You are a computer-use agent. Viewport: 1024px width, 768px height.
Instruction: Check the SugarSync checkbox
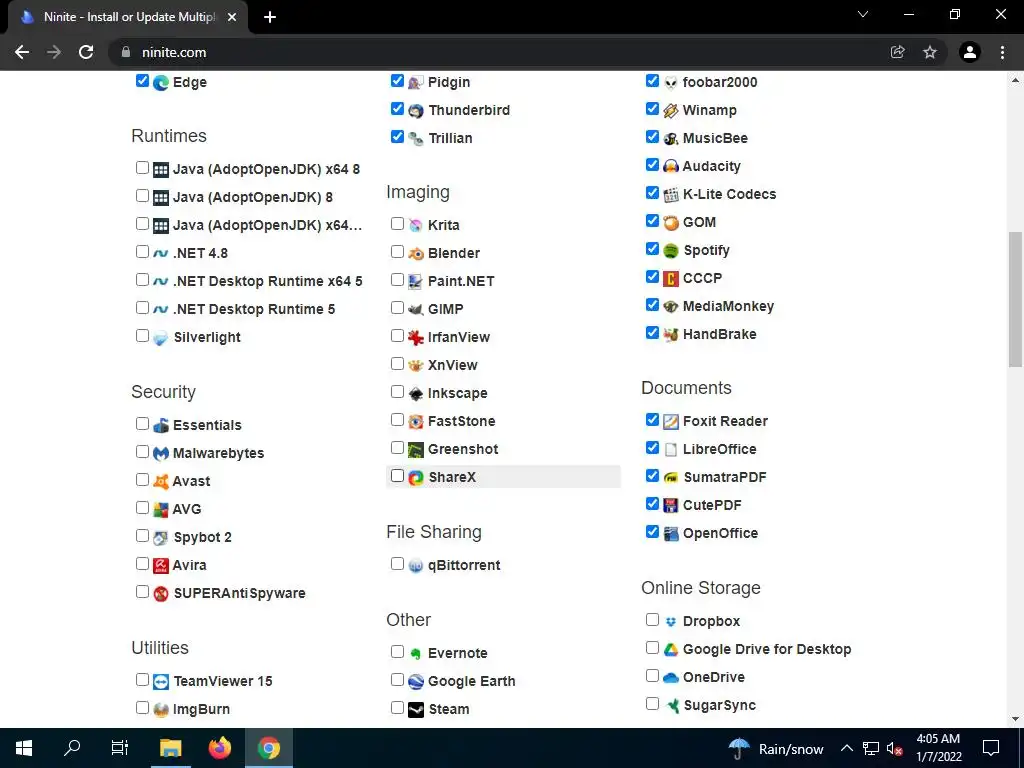point(652,703)
